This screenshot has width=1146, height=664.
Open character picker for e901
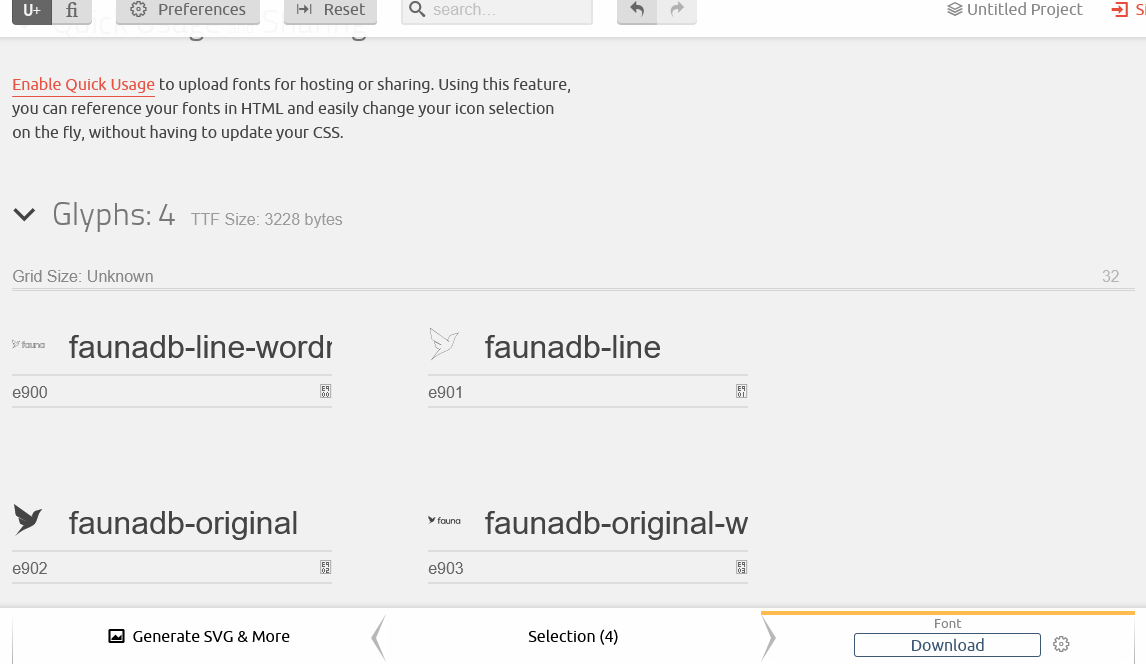tap(741, 392)
